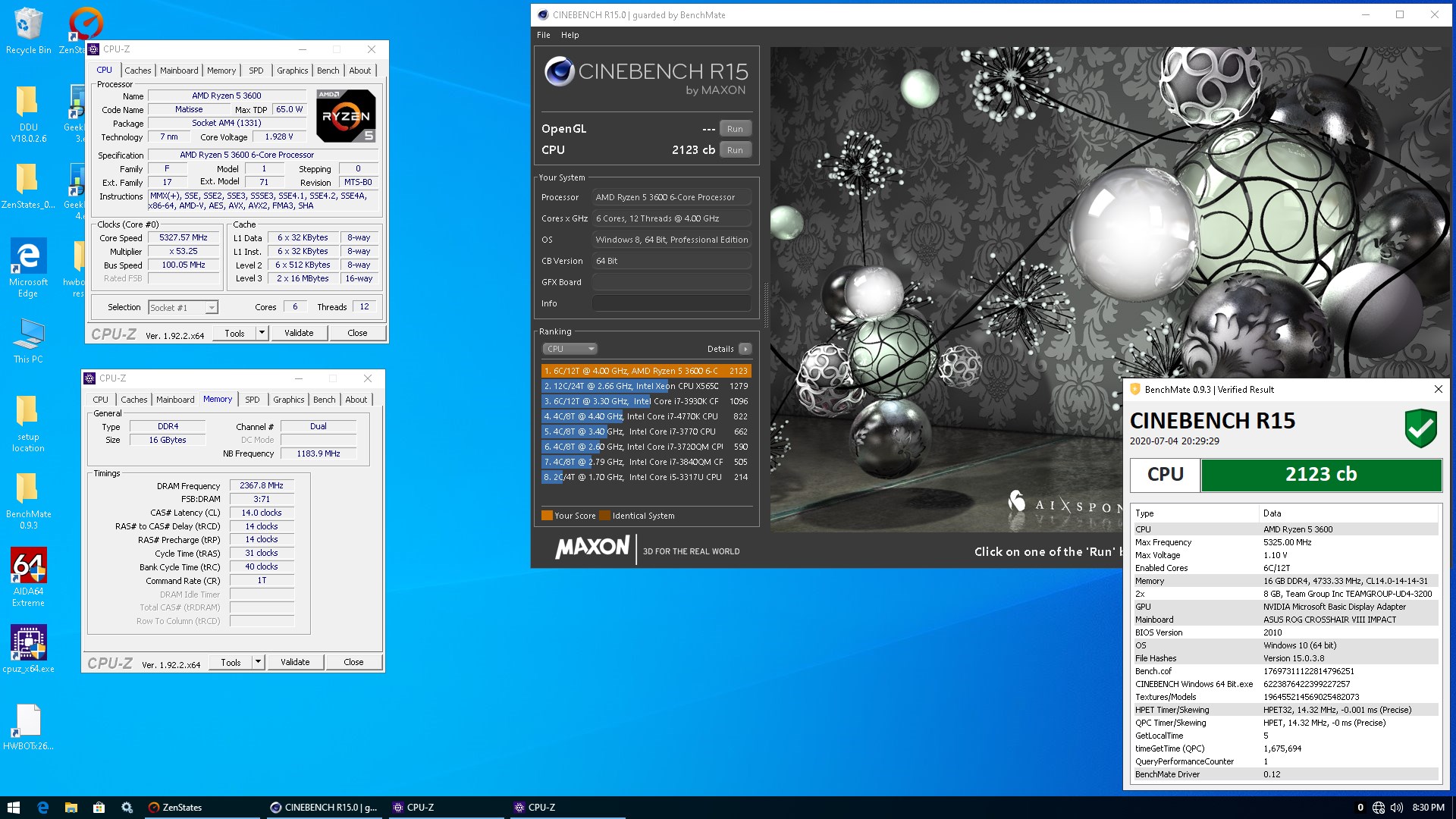Image resolution: width=1456 pixels, height=819 pixels.
Task: Click the Type column header in BenchMate
Action: tap(1195, 513)
